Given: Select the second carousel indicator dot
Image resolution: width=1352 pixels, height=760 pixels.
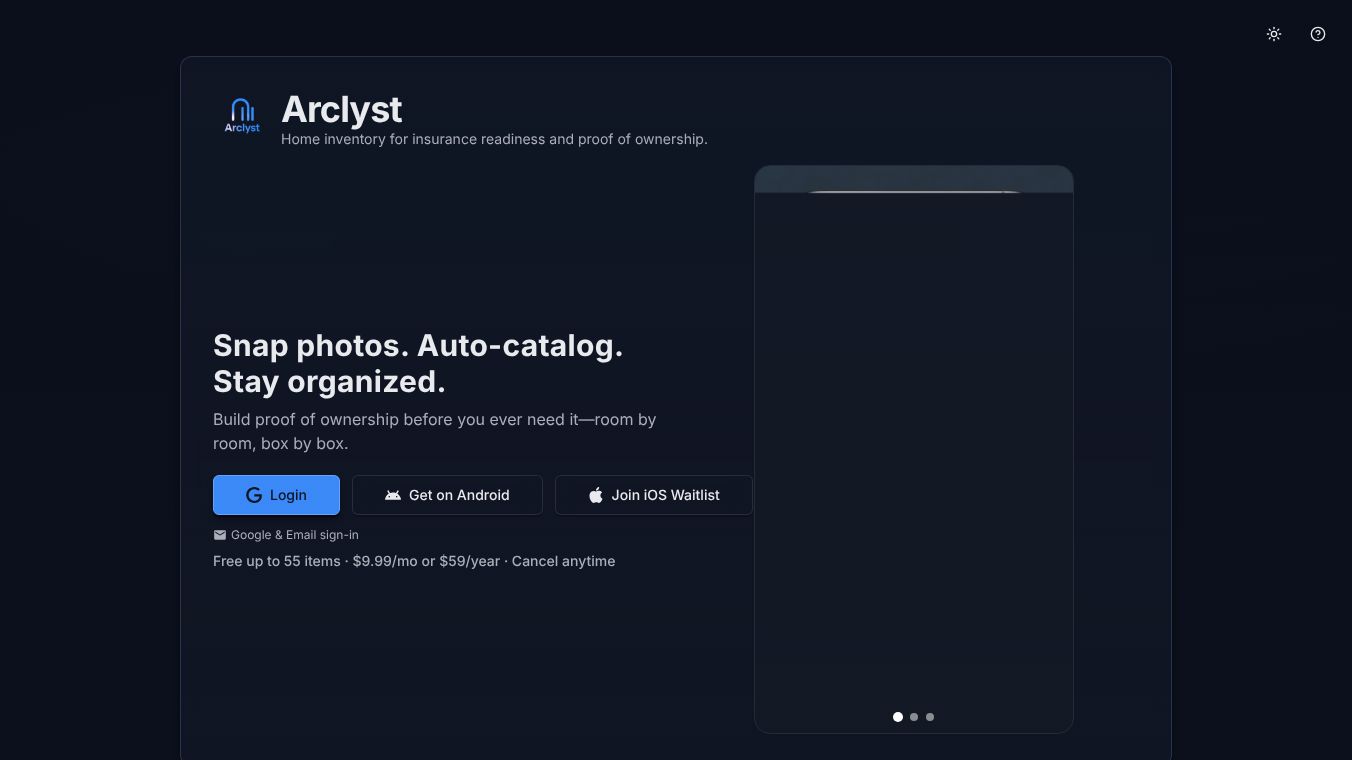Looking at the screenshot, I should 914,717.
